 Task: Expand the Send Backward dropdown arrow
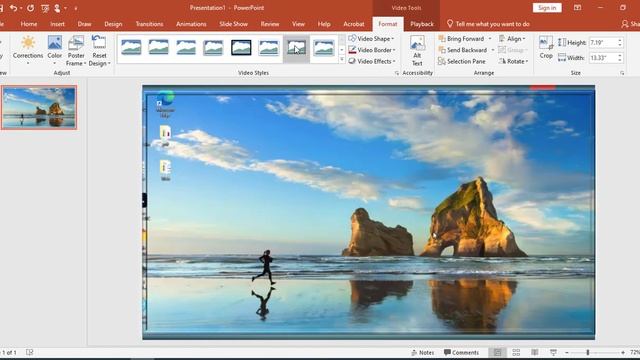[492, 50]
